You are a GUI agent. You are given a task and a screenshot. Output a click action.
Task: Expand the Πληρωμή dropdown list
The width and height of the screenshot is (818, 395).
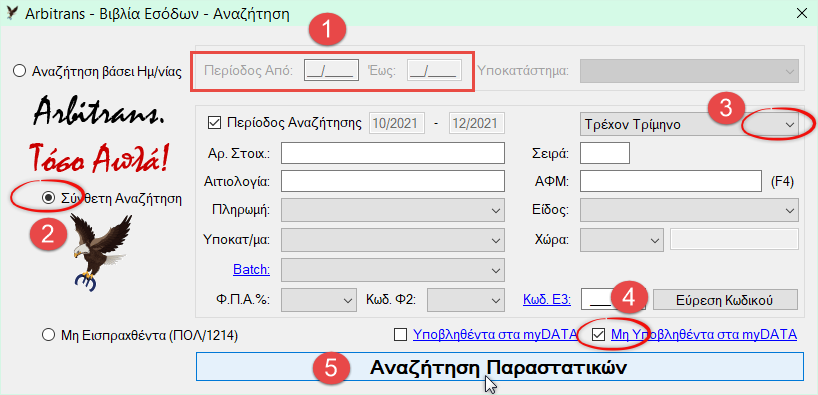pos(393,210)
